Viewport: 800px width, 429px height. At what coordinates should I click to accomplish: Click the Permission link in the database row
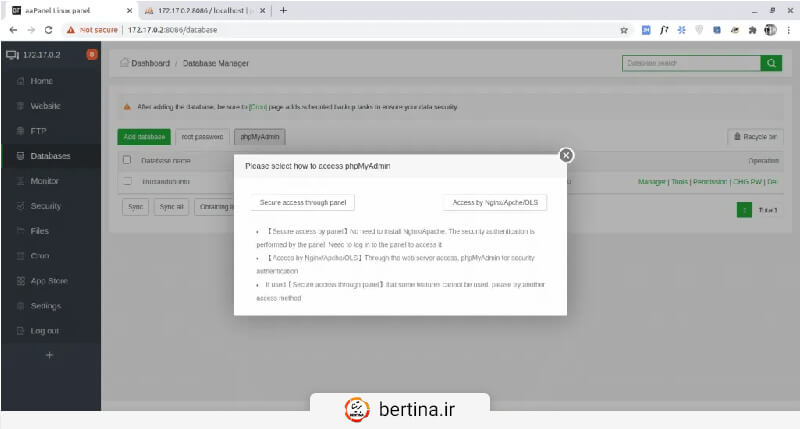point(710,182)
